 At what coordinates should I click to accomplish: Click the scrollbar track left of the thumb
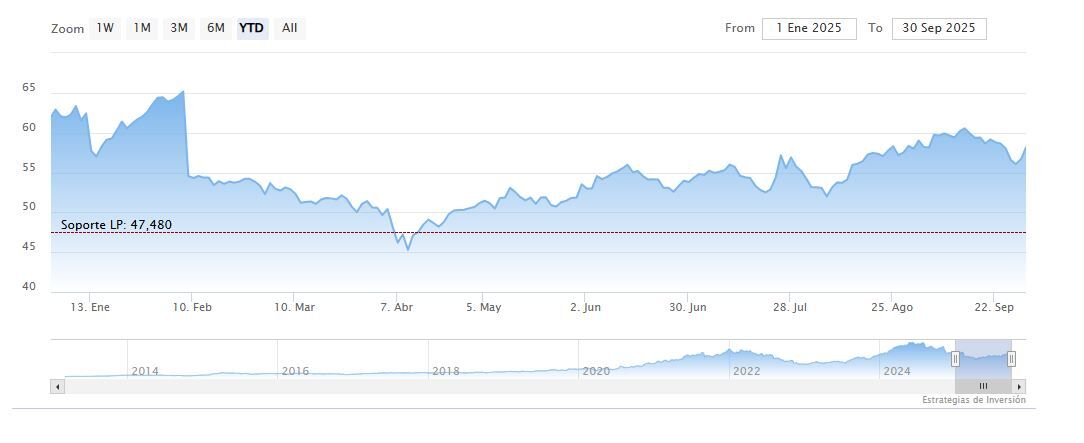click(500, 386)
